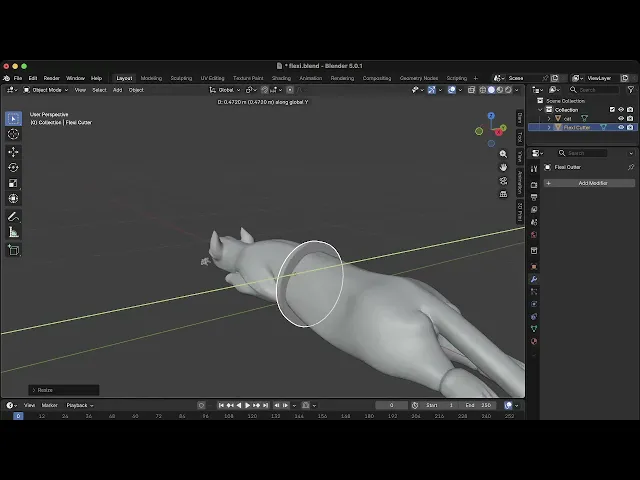
Task: Uncheck the Collection exclude checkbox
Action: tap(612, 109)
